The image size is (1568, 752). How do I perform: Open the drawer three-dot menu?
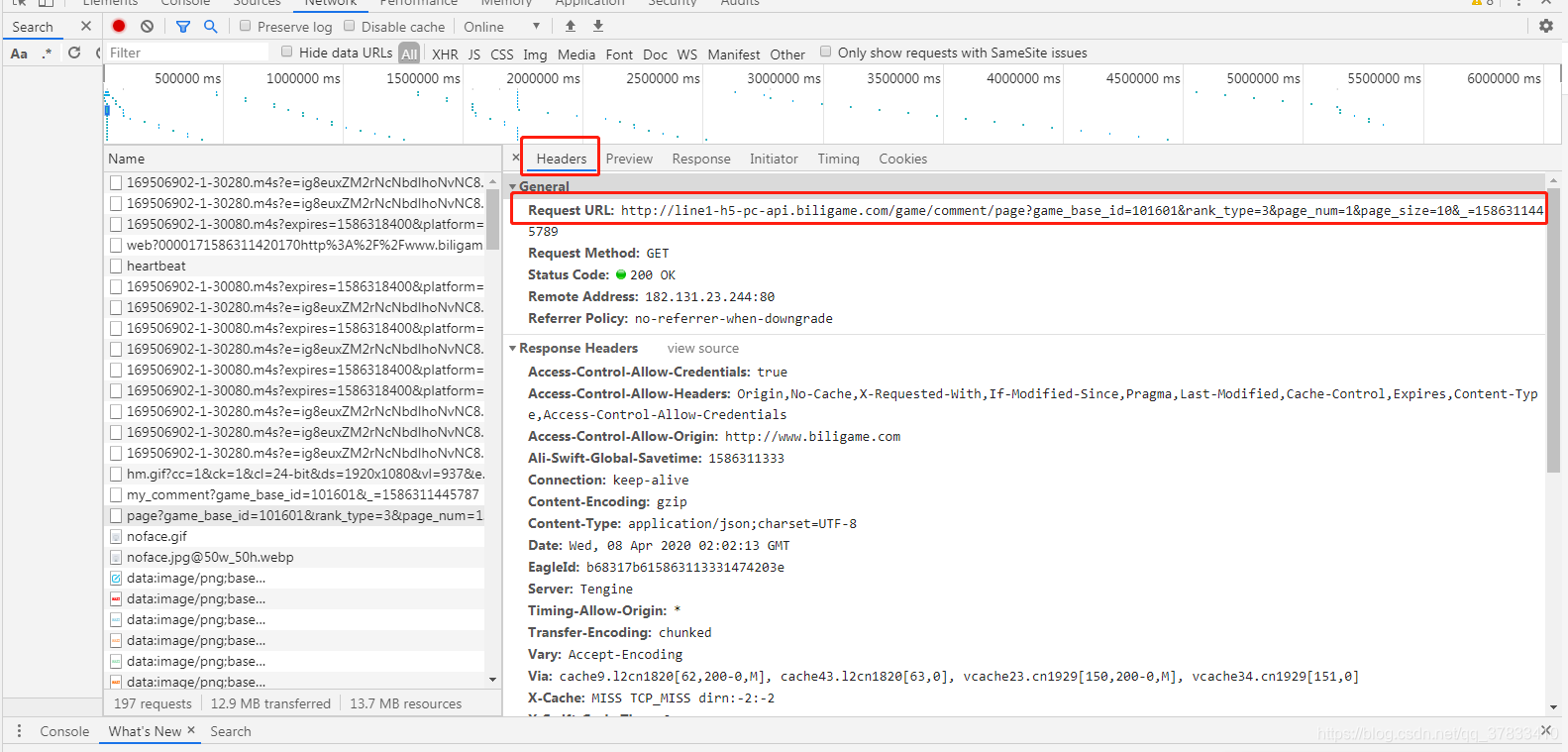19,730
